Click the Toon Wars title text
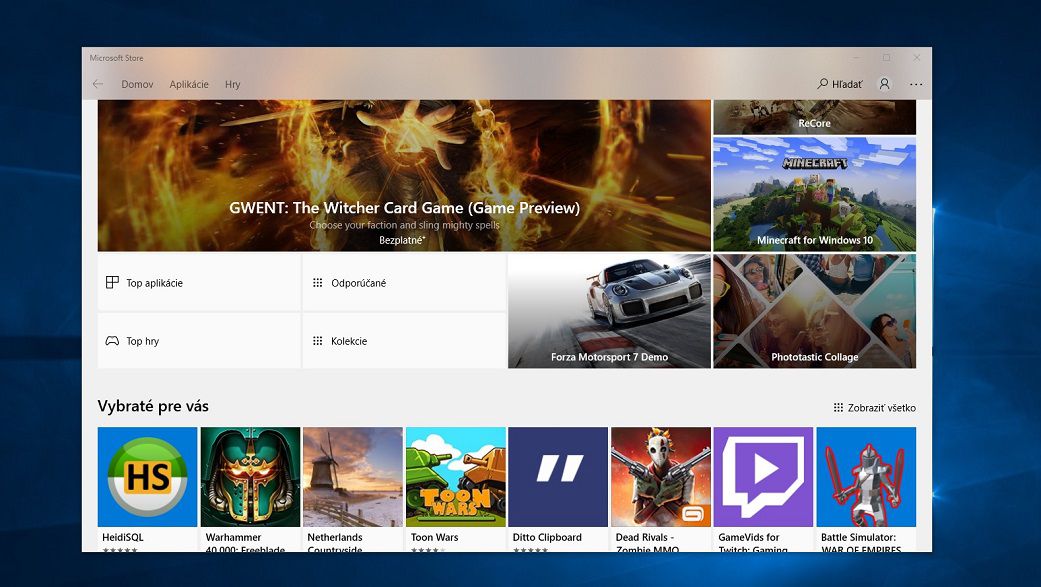 (434, 537)
